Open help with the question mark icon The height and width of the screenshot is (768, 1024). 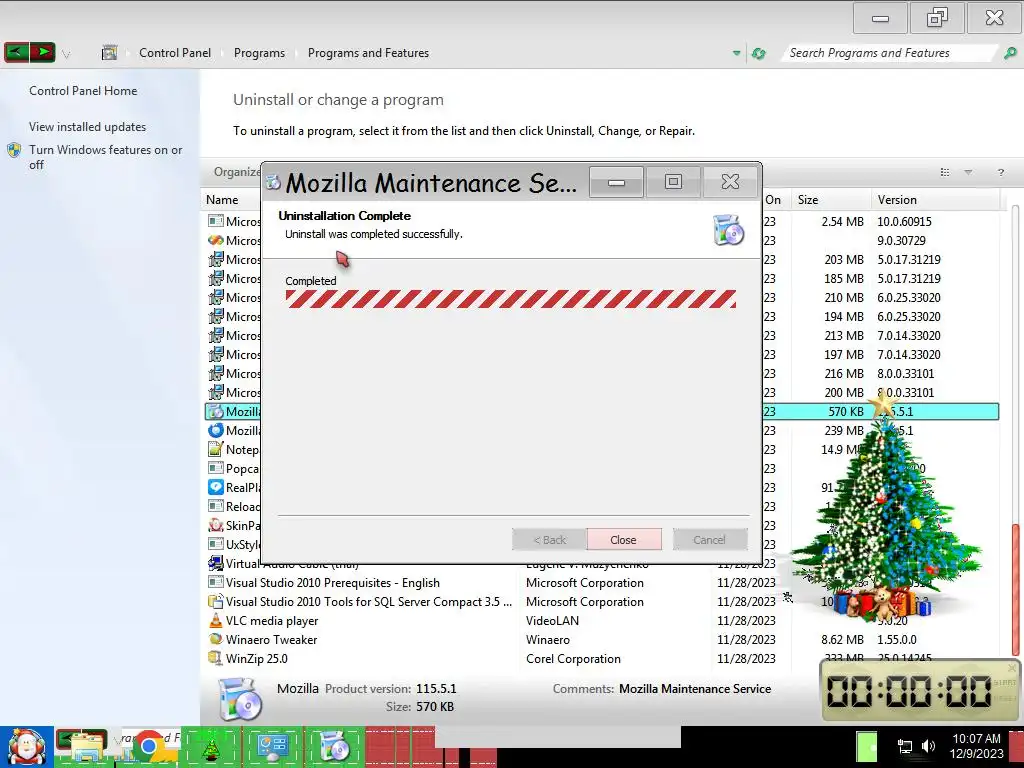tap(1000, 172)
